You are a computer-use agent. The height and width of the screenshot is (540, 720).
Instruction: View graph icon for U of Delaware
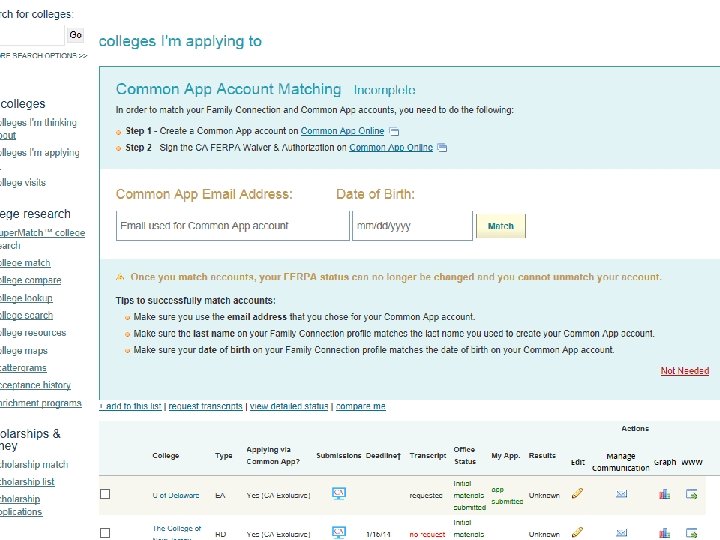[x=664, y=494]
